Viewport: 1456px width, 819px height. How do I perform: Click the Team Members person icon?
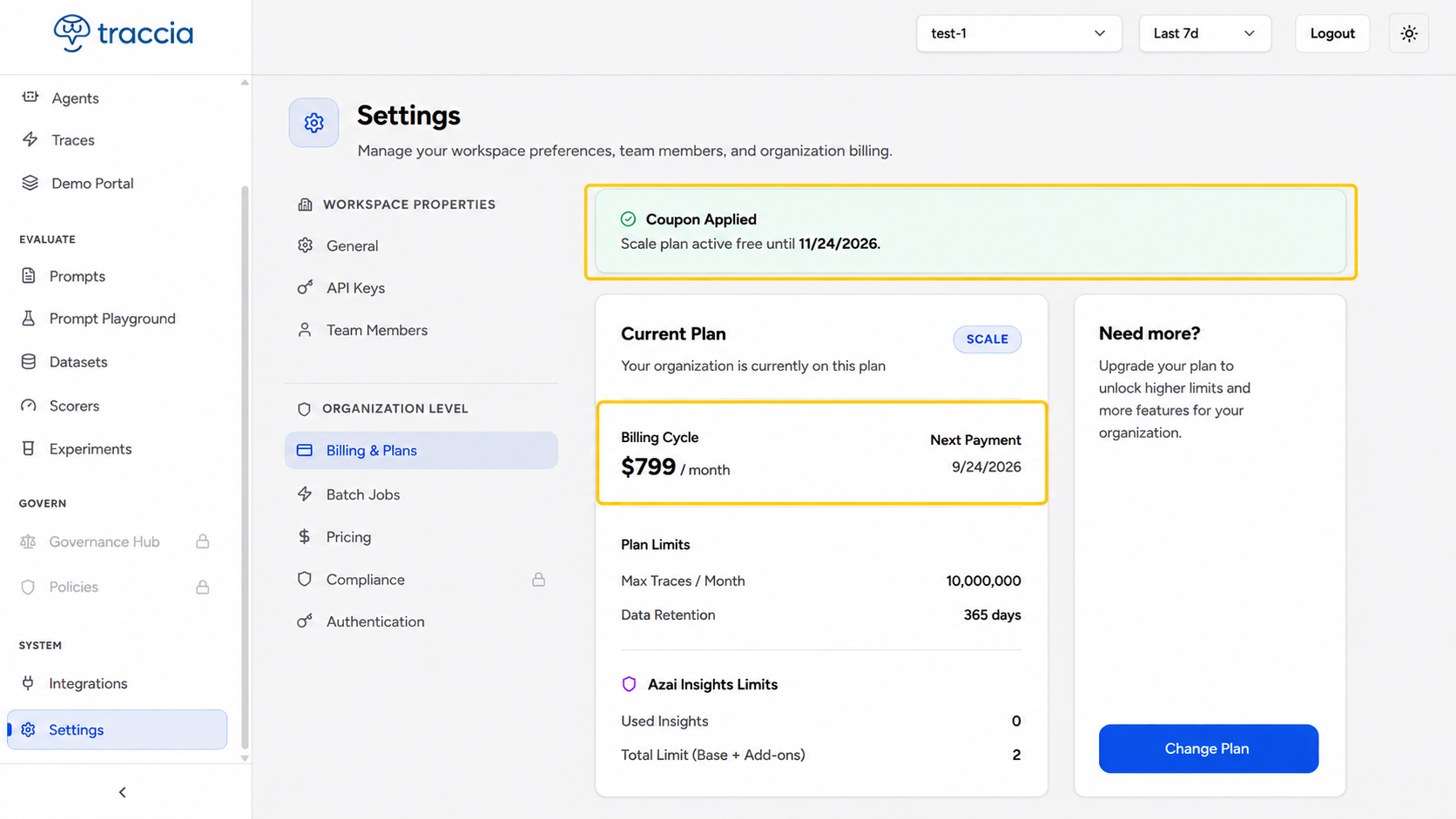pyautogui.click(x=305, y=330)
